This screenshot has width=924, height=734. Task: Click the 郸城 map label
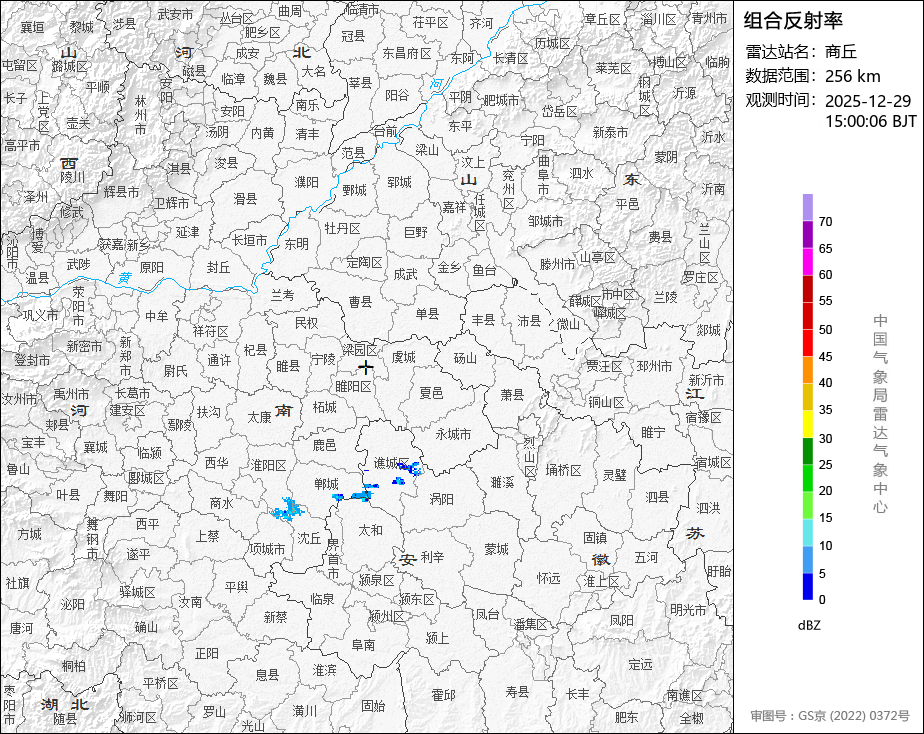326,484
